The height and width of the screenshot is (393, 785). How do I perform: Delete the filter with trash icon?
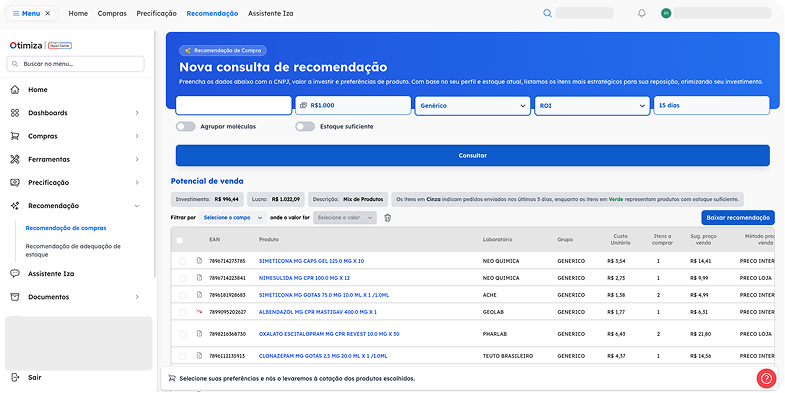point(387,218)
